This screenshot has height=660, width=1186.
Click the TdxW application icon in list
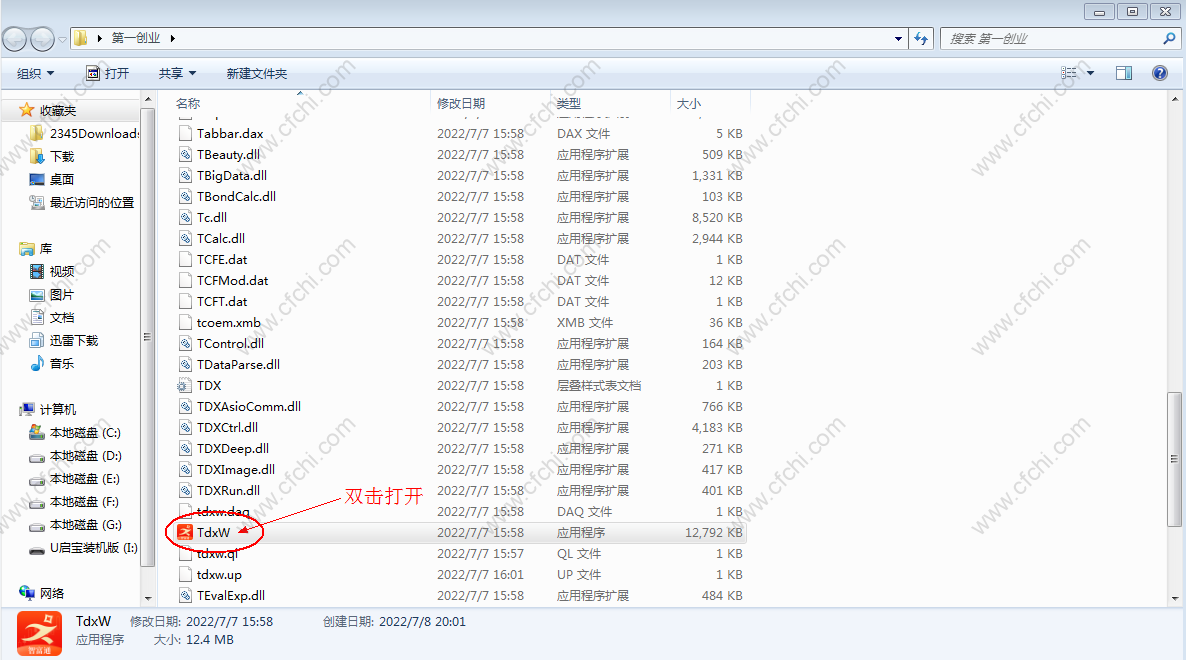(x=185, y=532)
